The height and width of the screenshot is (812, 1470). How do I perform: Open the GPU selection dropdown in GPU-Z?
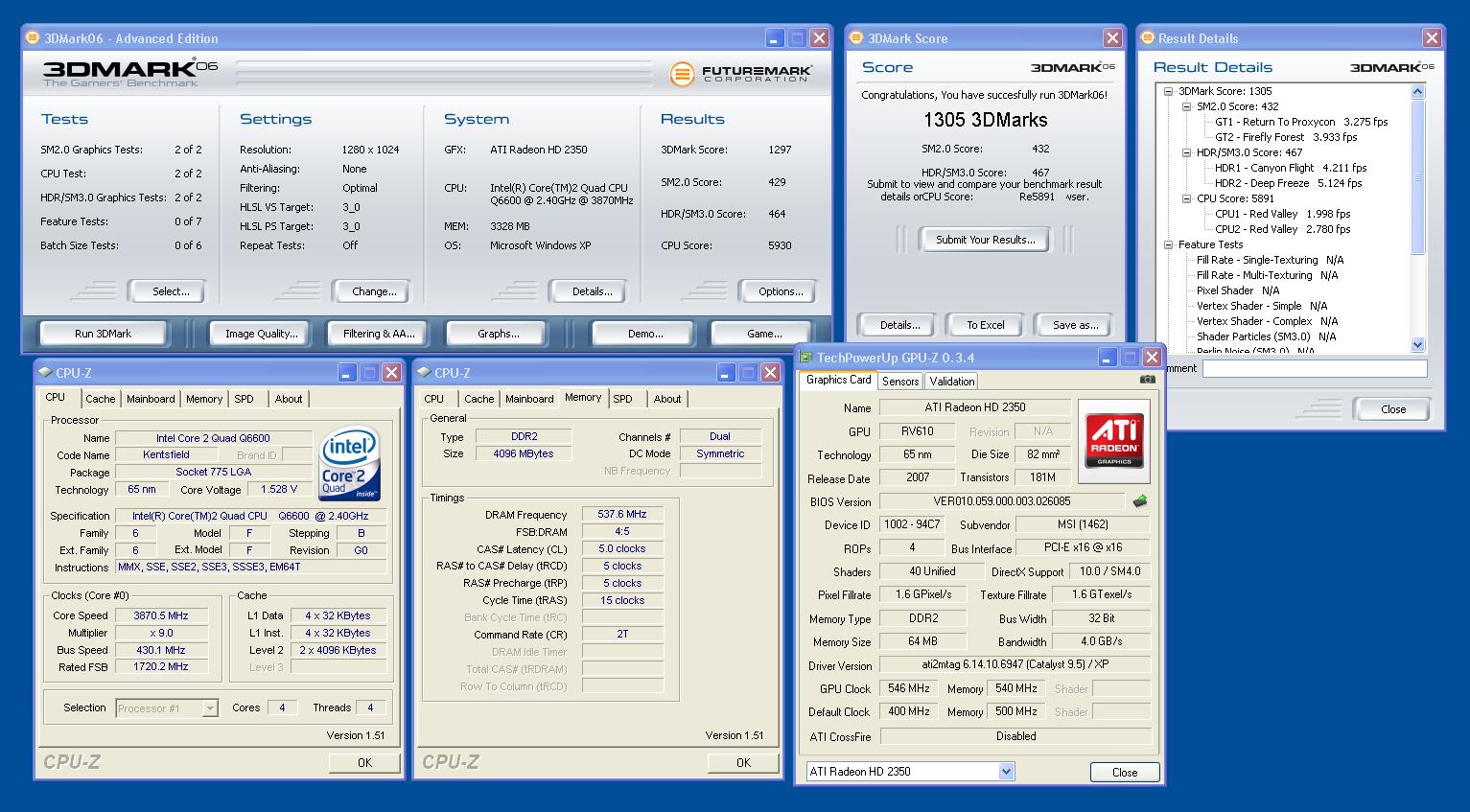[x=1006, y=771]
